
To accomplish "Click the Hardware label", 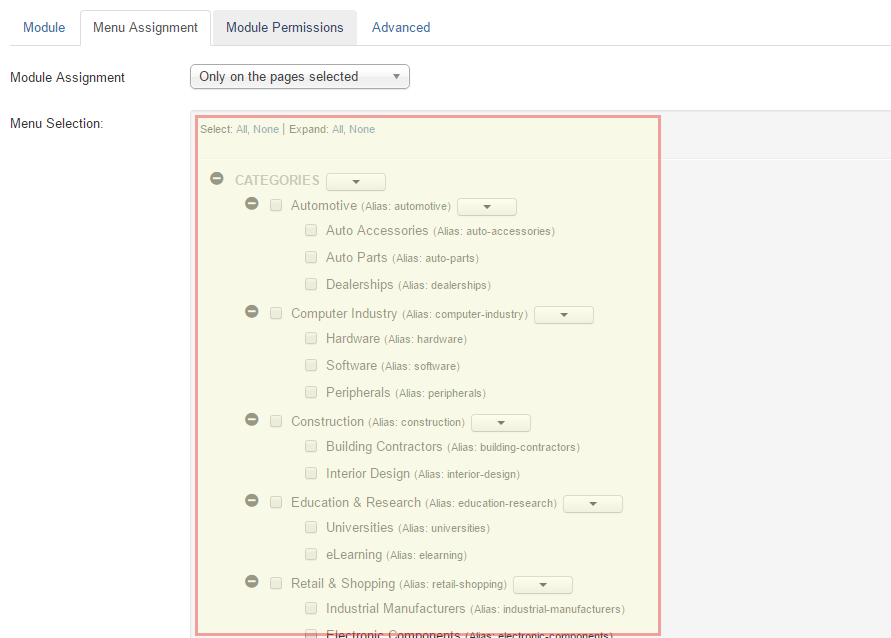I will tap(353, 338).
